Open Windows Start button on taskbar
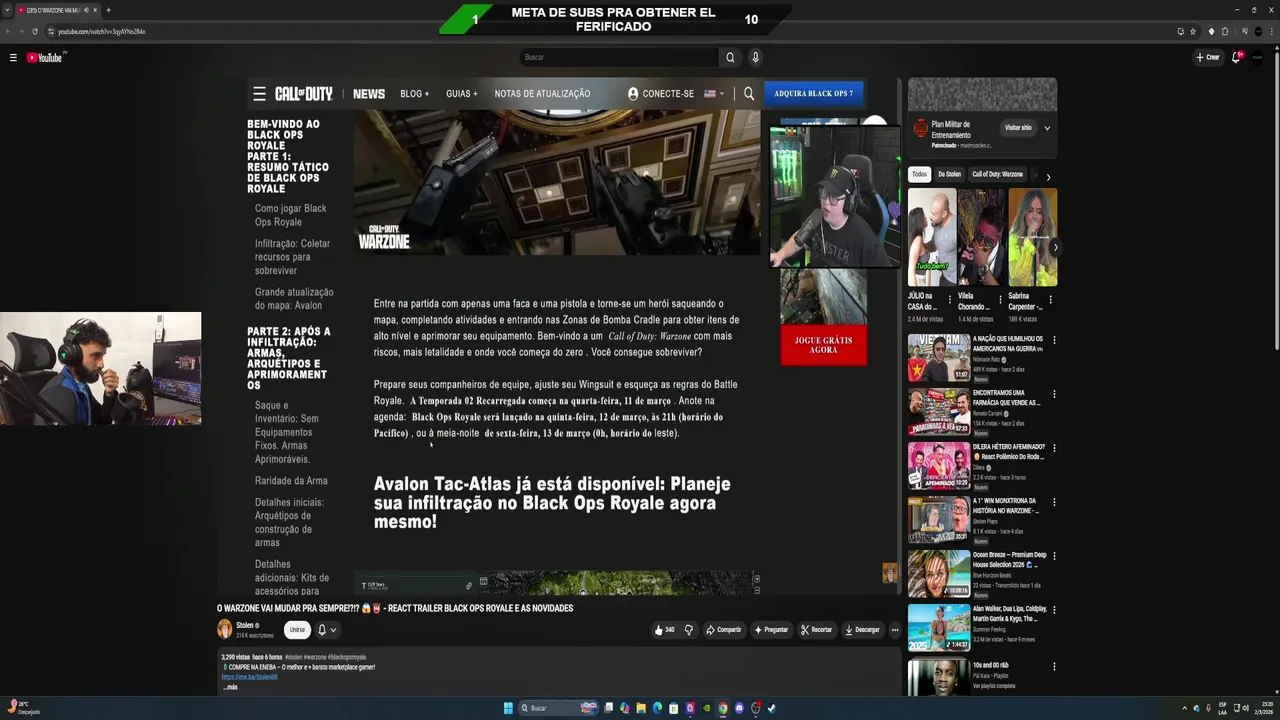 pyautogui.click(x=508, y=708)
